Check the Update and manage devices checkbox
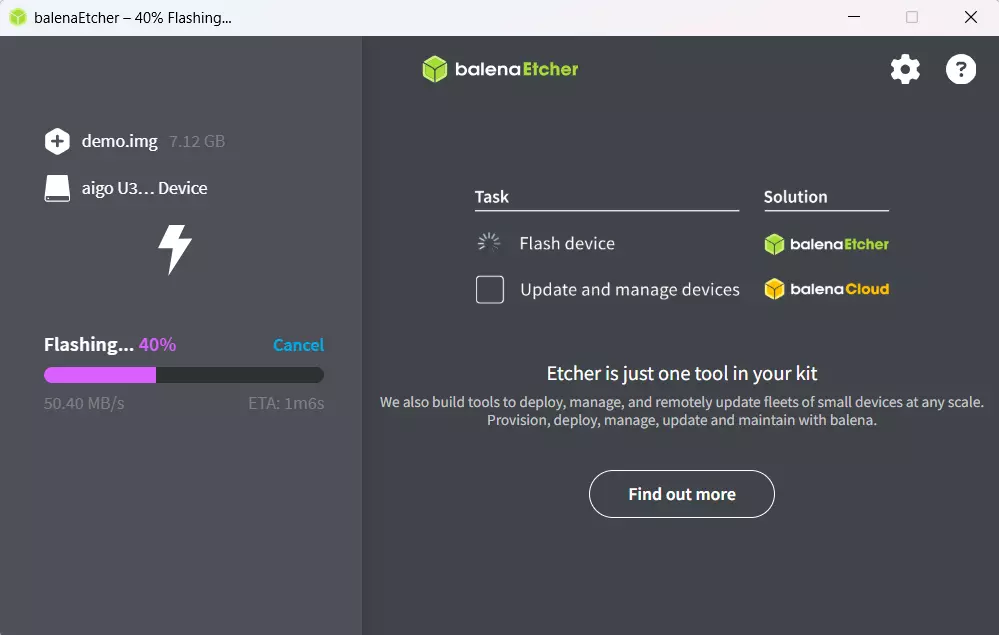Viewport: 999px width, 635px height. 489,289
